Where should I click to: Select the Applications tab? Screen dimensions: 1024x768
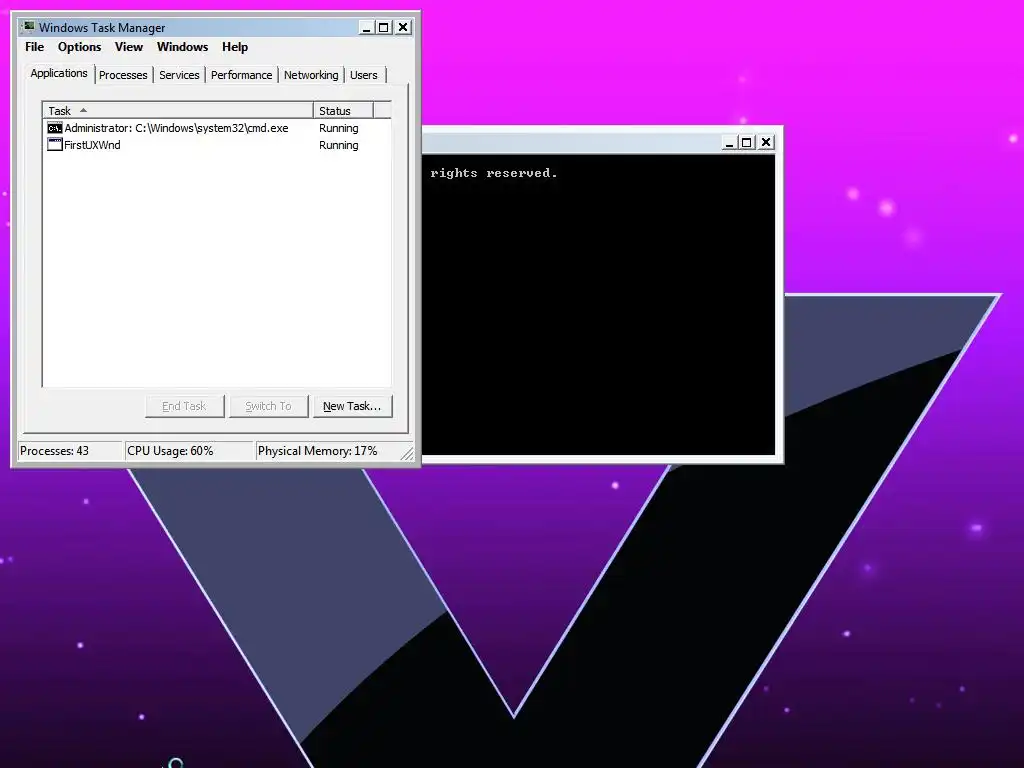click(59, 73)
